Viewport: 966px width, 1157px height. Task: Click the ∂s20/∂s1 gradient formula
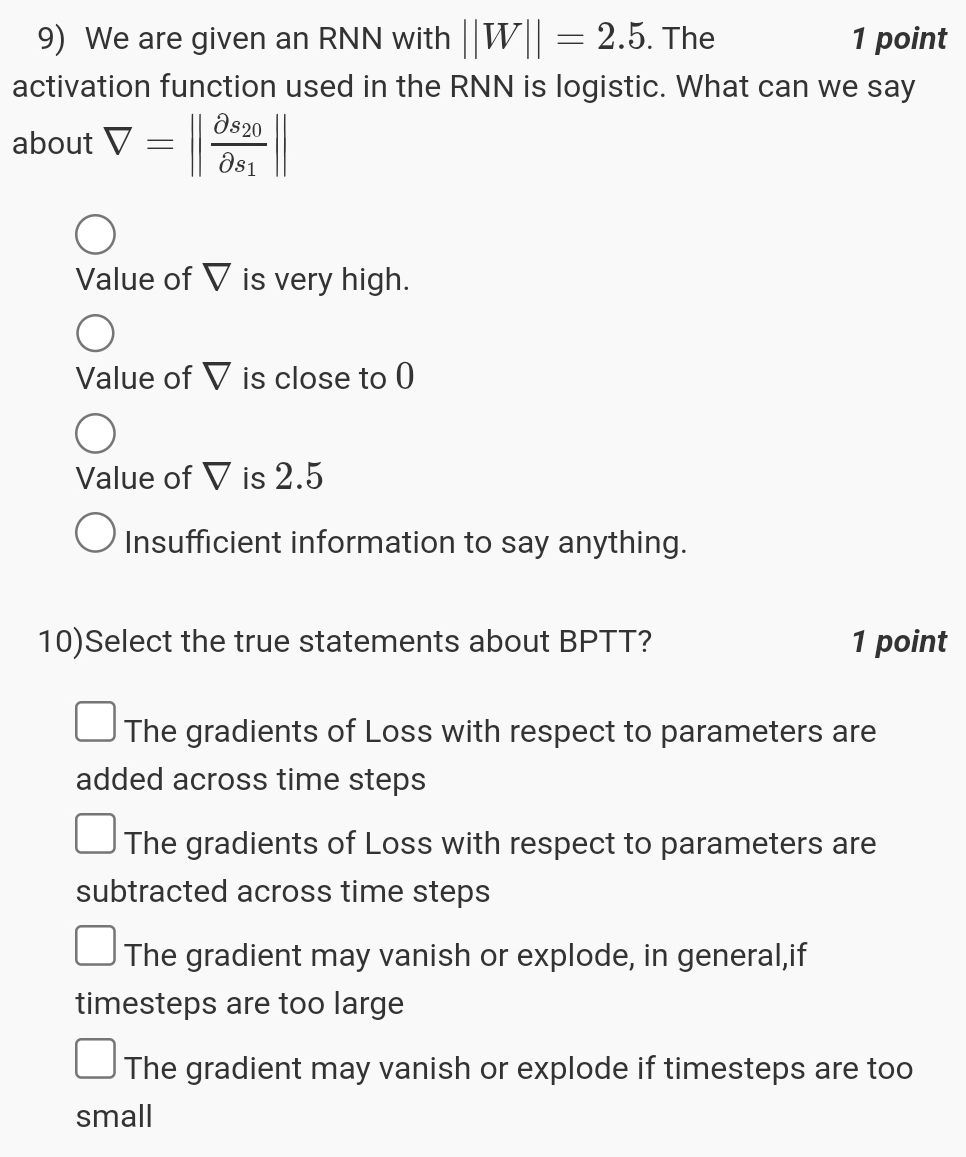pos(239,144)
